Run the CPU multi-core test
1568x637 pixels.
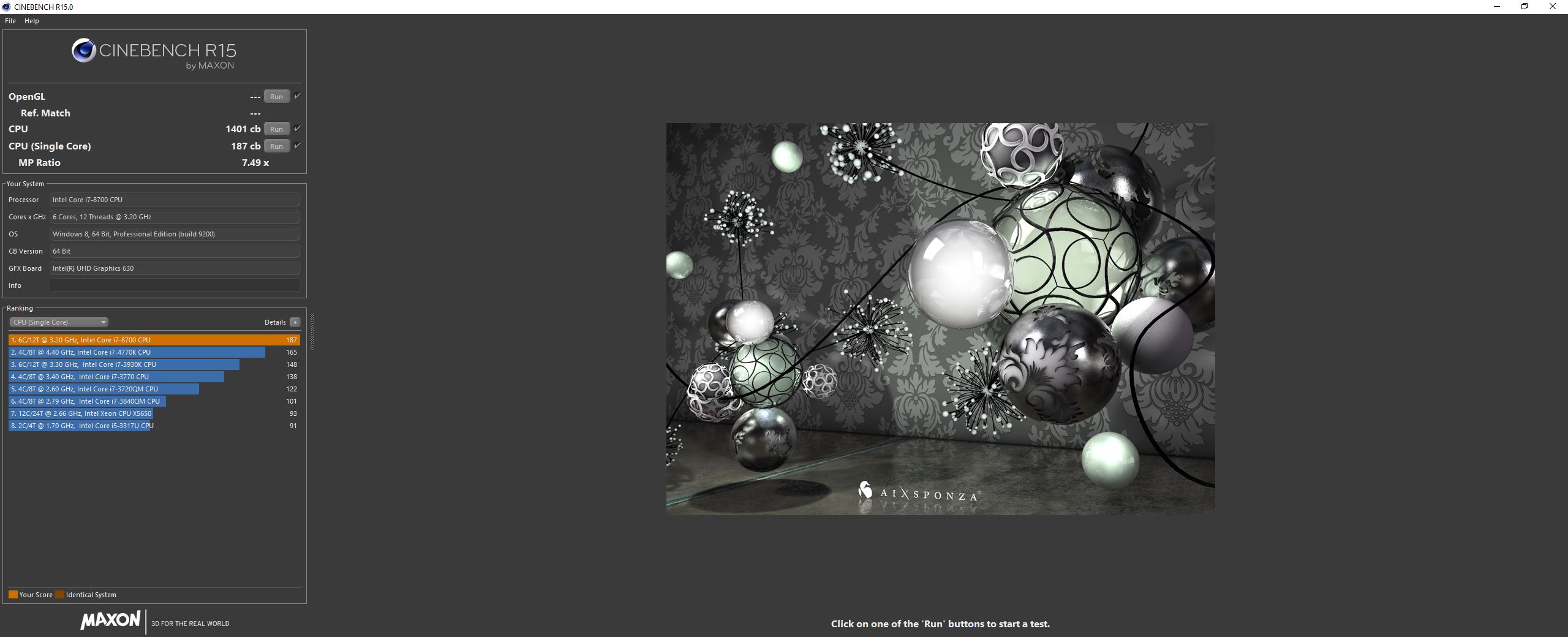click(x=277, y=129)
